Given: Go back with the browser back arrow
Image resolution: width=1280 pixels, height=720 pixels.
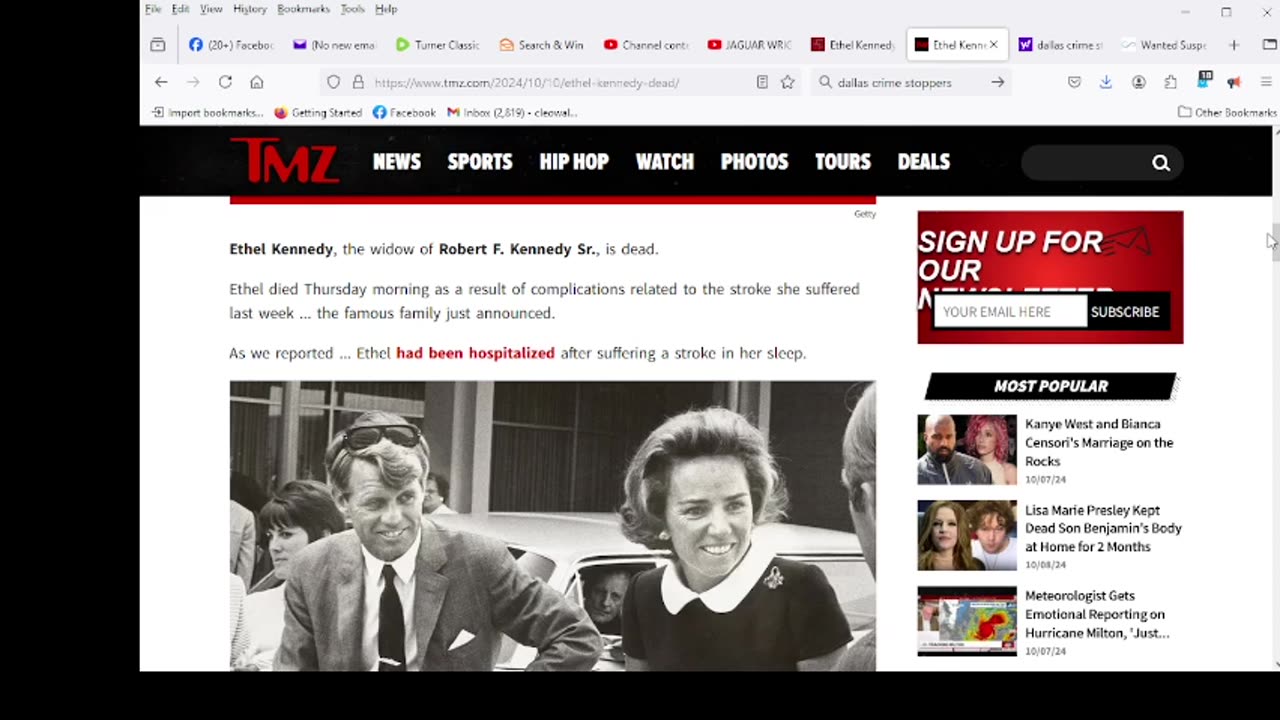Looking at the screenshot, I should [x=161, y=82].
